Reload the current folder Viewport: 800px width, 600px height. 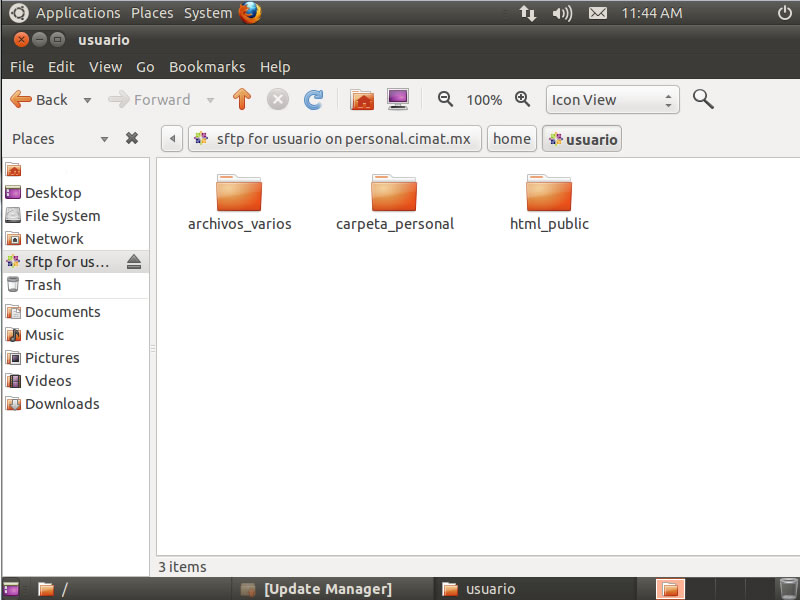click(313, 99)
